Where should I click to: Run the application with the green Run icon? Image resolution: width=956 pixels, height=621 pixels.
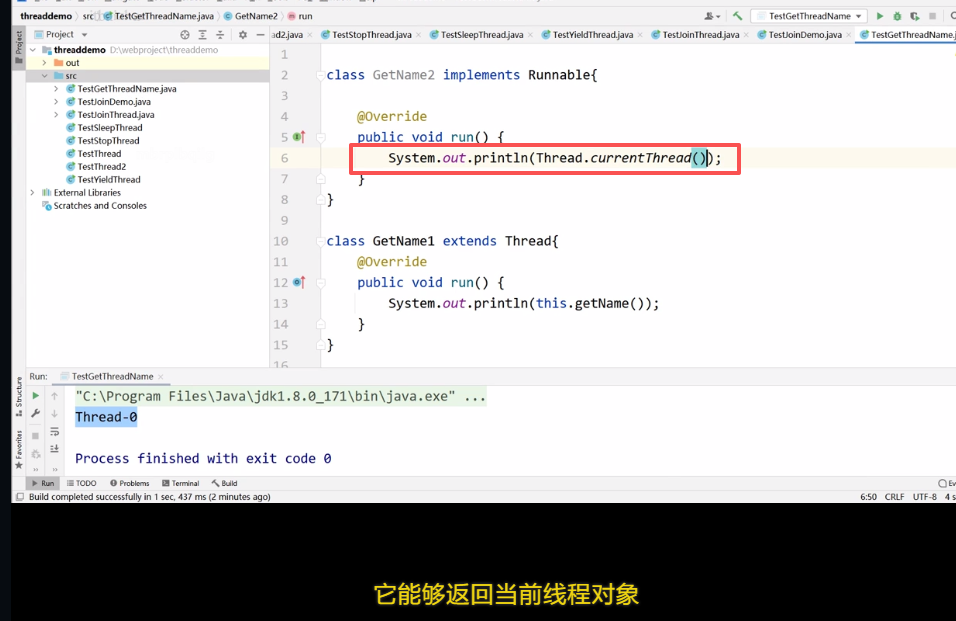point(881,16)
